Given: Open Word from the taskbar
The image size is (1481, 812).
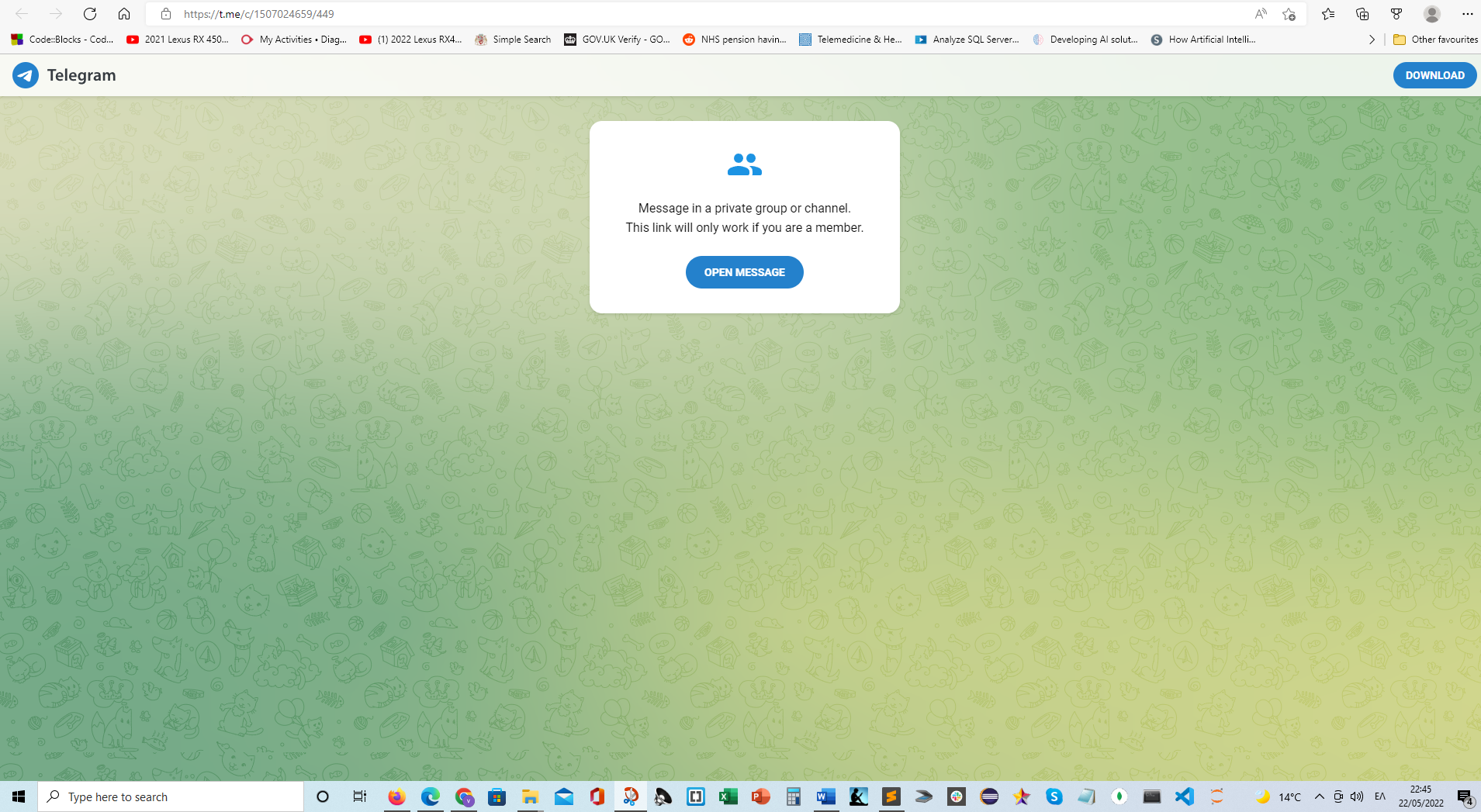Looking at the screenshot, I should click(825, 796).
